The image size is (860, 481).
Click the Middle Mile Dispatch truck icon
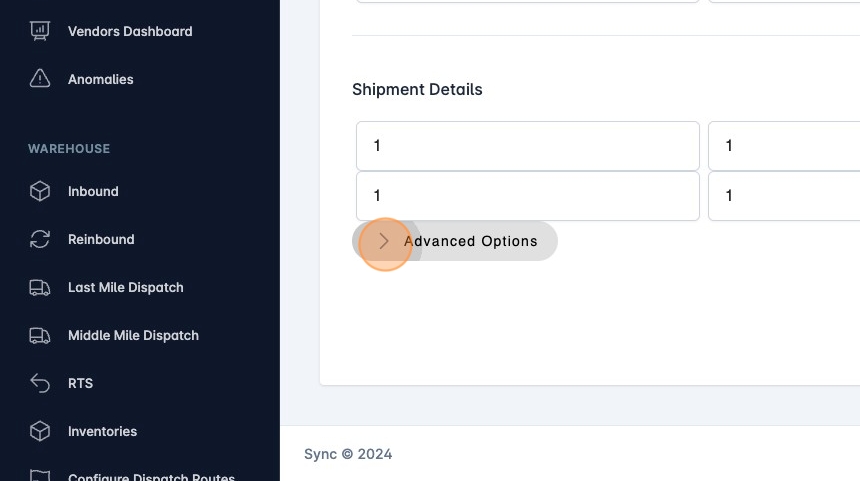pos(40,335)
